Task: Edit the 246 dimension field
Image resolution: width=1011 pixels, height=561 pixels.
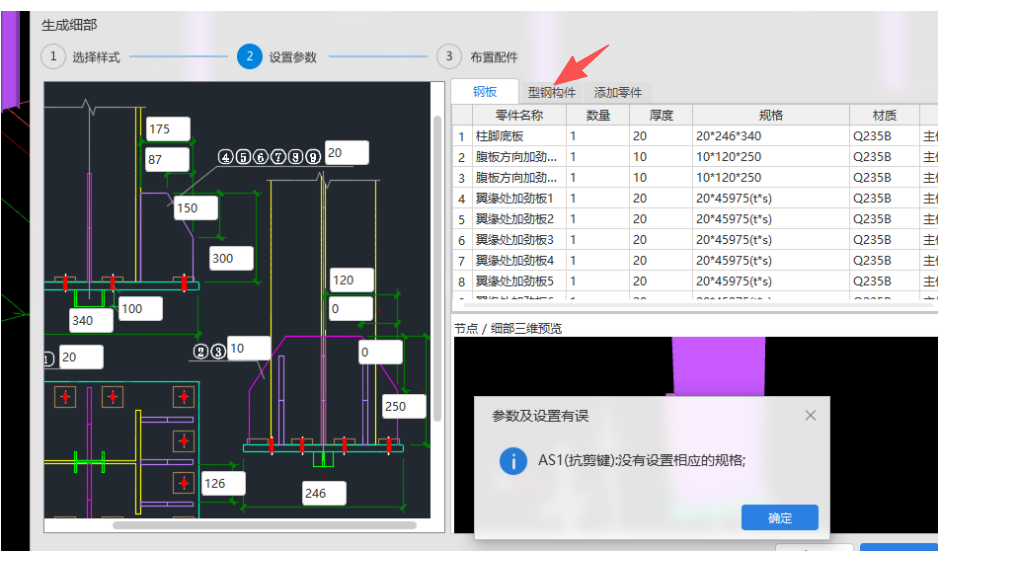Action: pyautogui.click(x=324, y=493)
